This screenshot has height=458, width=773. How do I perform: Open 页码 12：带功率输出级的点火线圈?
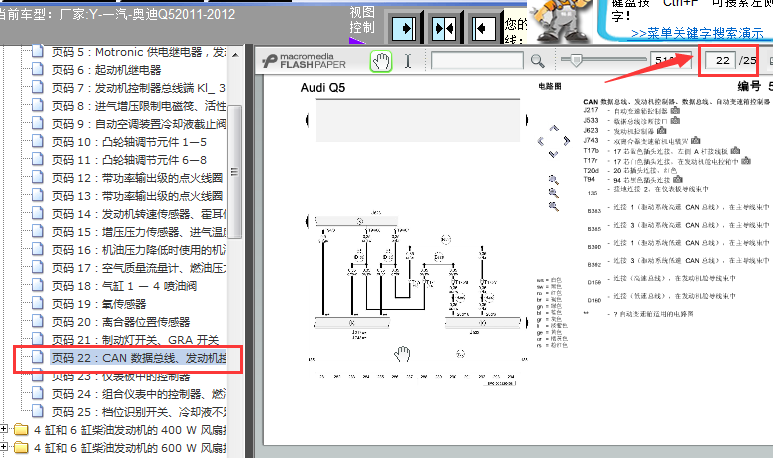click(x=138, y=178)
